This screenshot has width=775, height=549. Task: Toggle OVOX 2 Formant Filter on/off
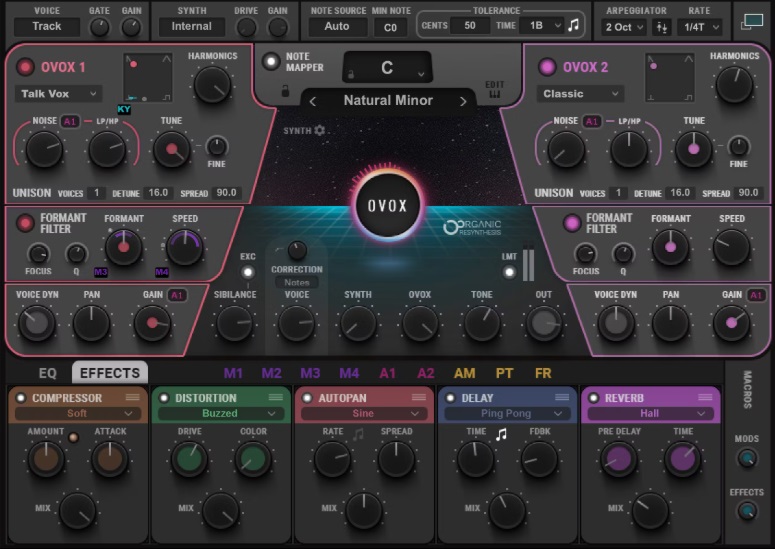point(571,223)
